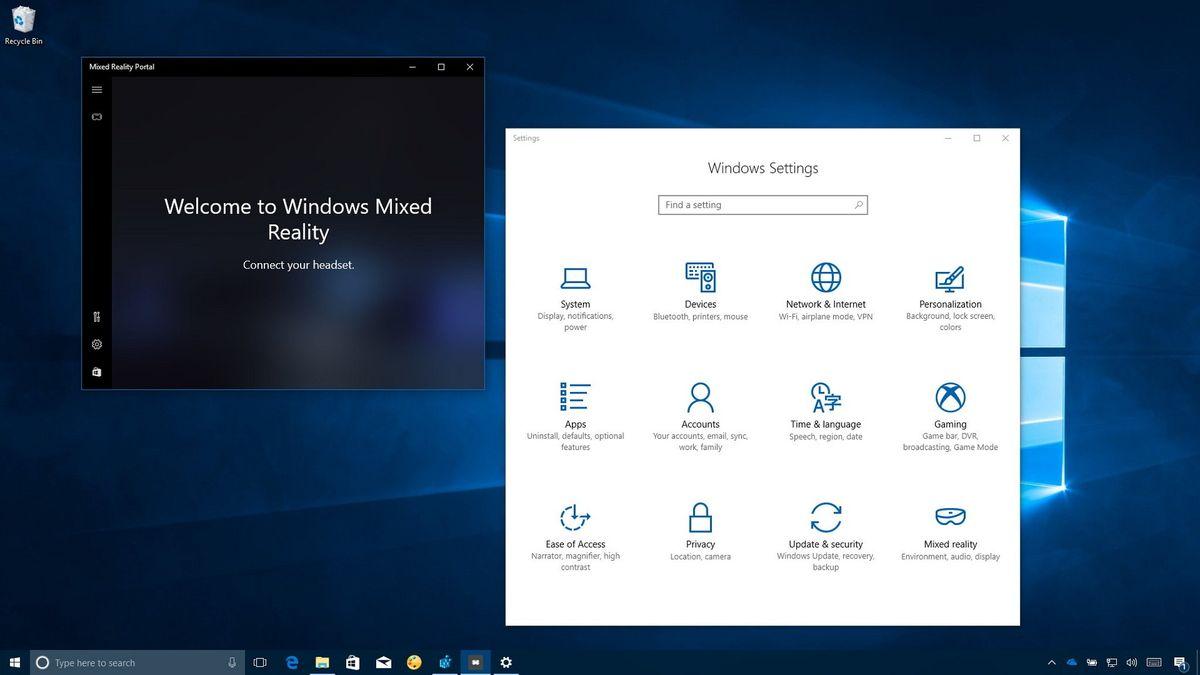Open the controllers icon in Mixed Reality sidebar
Screen dimensions: 1200x675
click(x=96, y=316)
